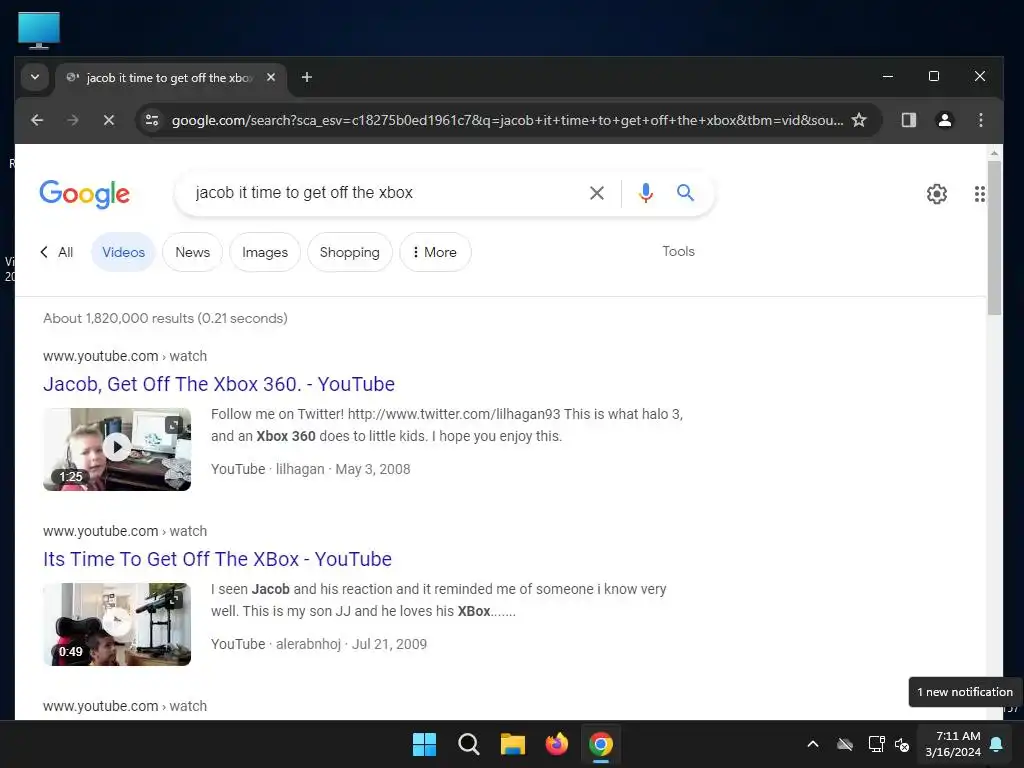Open Chrome side panel
Viewport: 1024px width, 768px height.
click(x=908, y=120)
